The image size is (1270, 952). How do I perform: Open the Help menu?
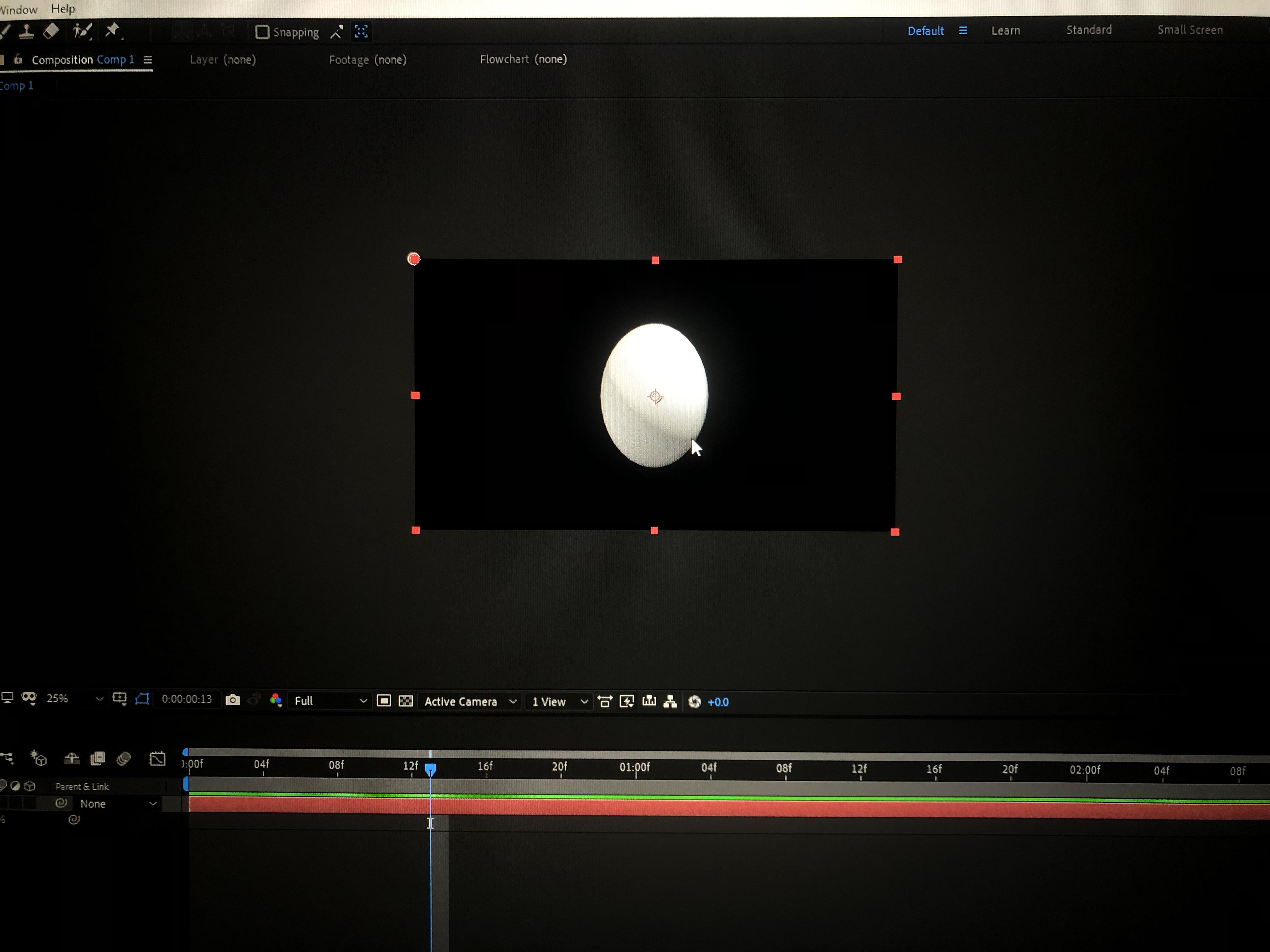(63, 8)
